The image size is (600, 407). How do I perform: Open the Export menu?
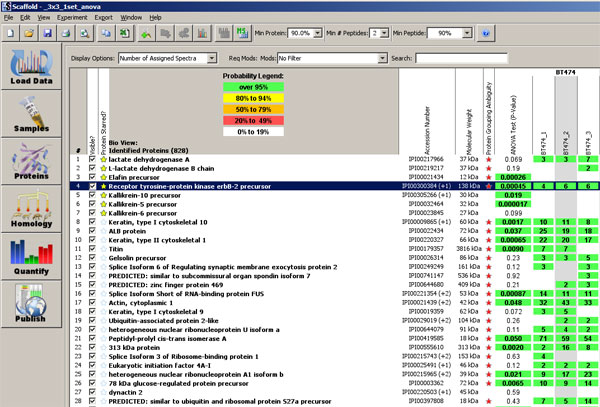(x=104, y=17)
